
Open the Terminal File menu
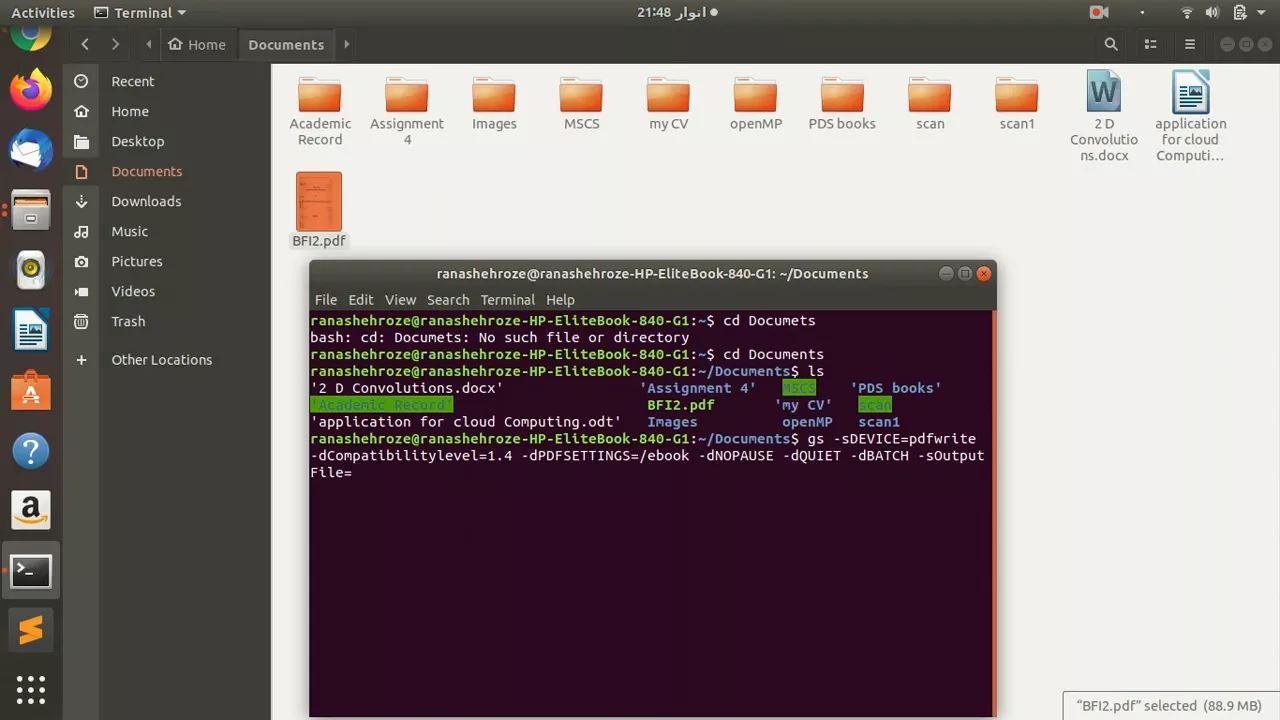pos(326,300)
